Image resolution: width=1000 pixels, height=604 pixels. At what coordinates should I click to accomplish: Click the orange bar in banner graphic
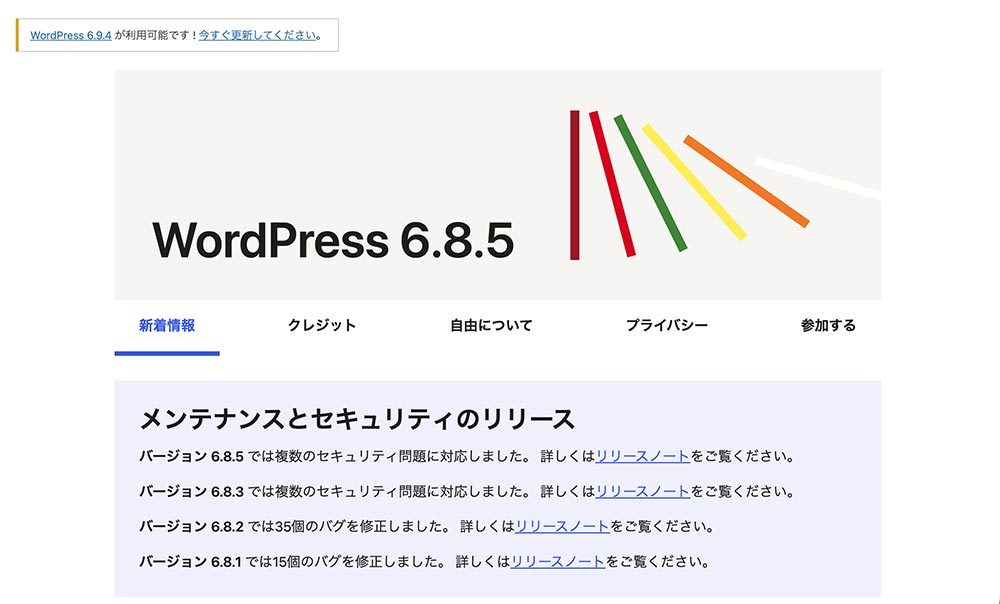pos(745,180)
